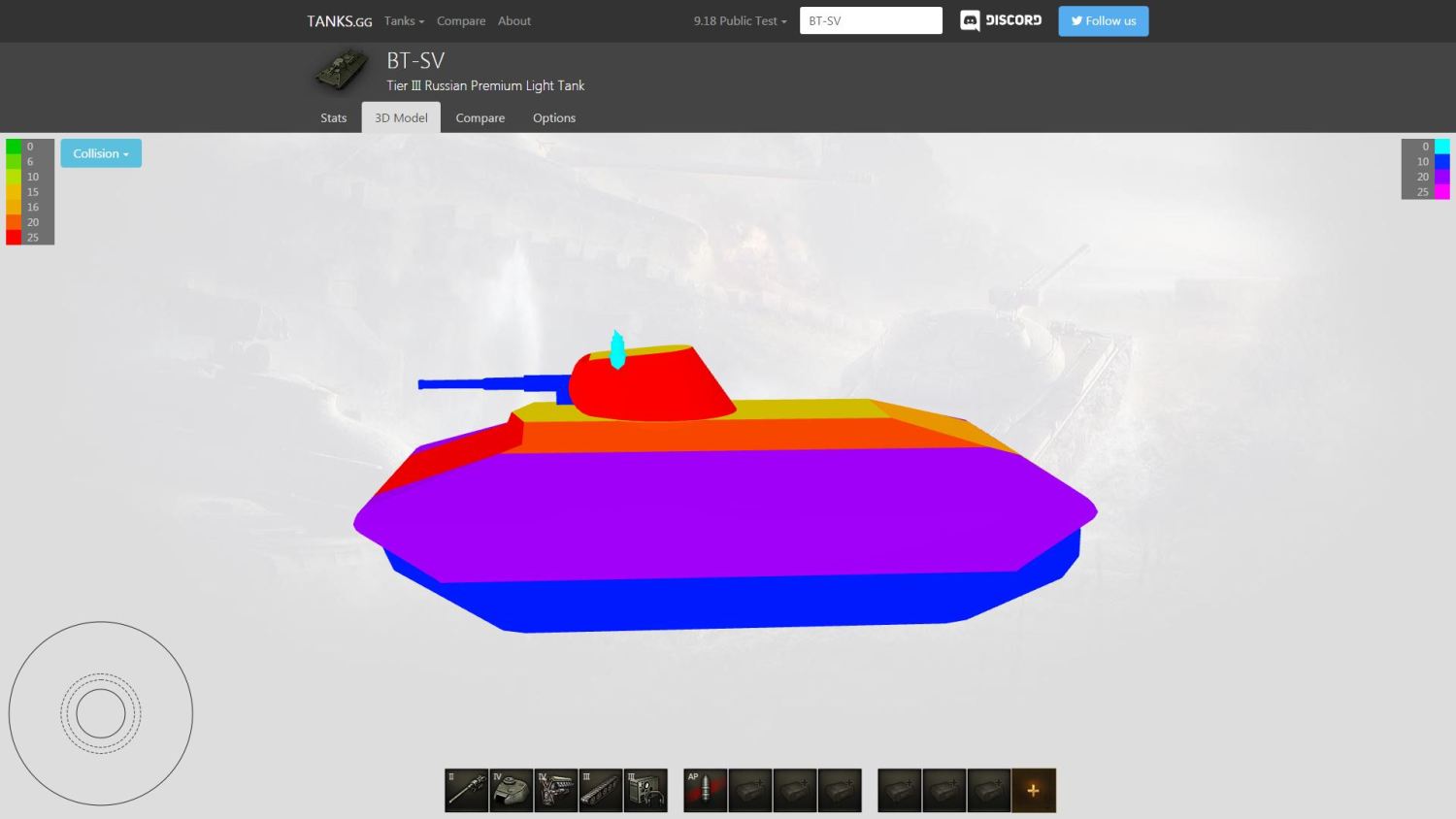Expand the Collision mode dropdown
Image resolution: width=1456 pixels, height=819 pixels.
pos(101,153)
